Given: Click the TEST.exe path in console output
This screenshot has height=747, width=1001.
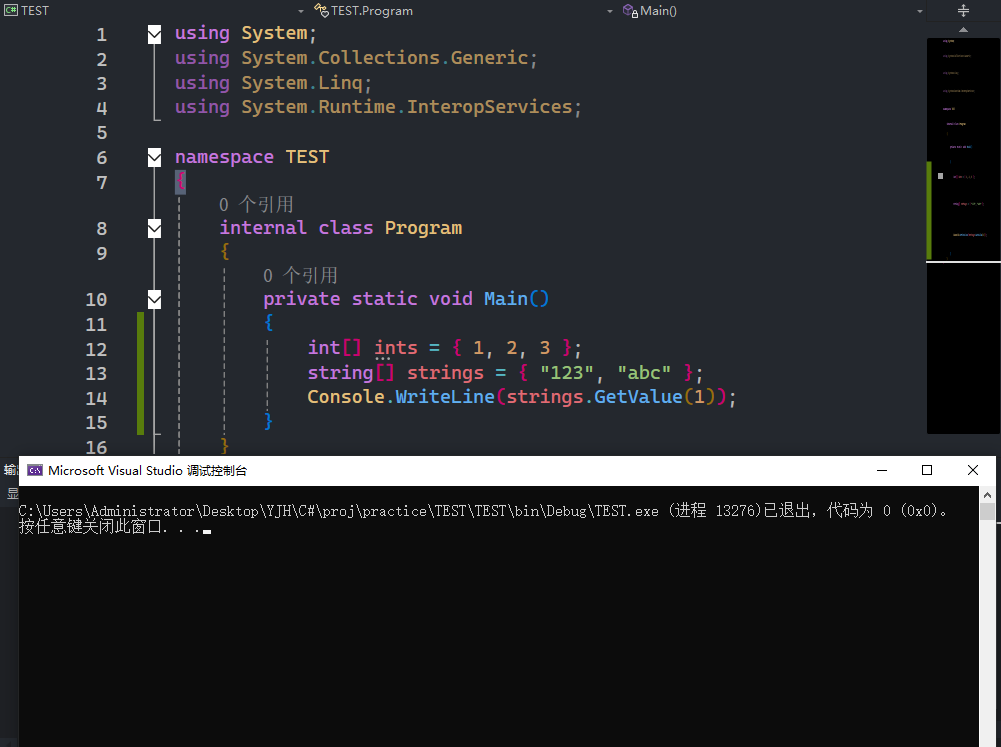Looking at the screenshot, I should click(x=338, y=511).
